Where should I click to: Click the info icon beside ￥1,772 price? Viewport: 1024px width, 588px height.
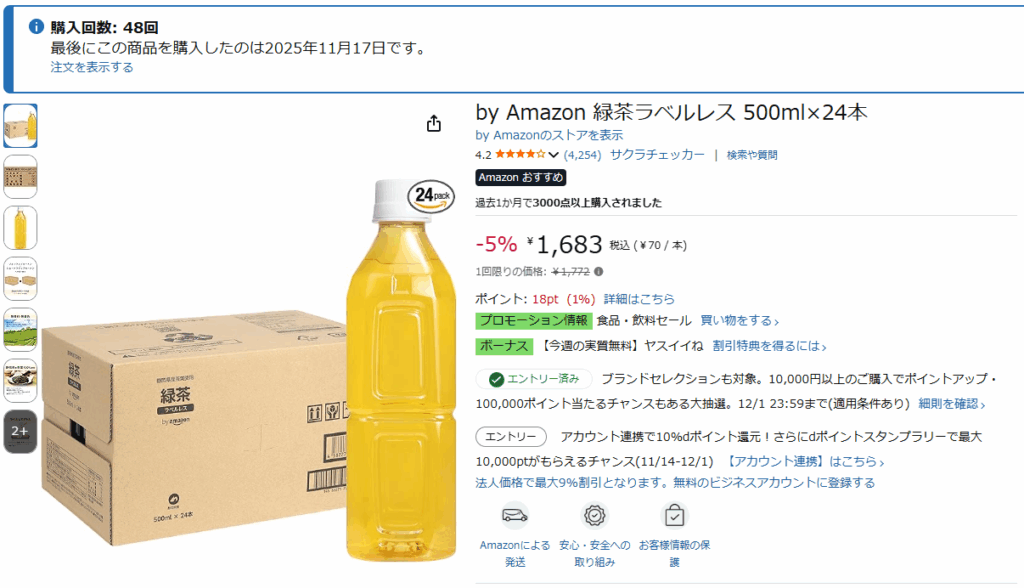598,271
